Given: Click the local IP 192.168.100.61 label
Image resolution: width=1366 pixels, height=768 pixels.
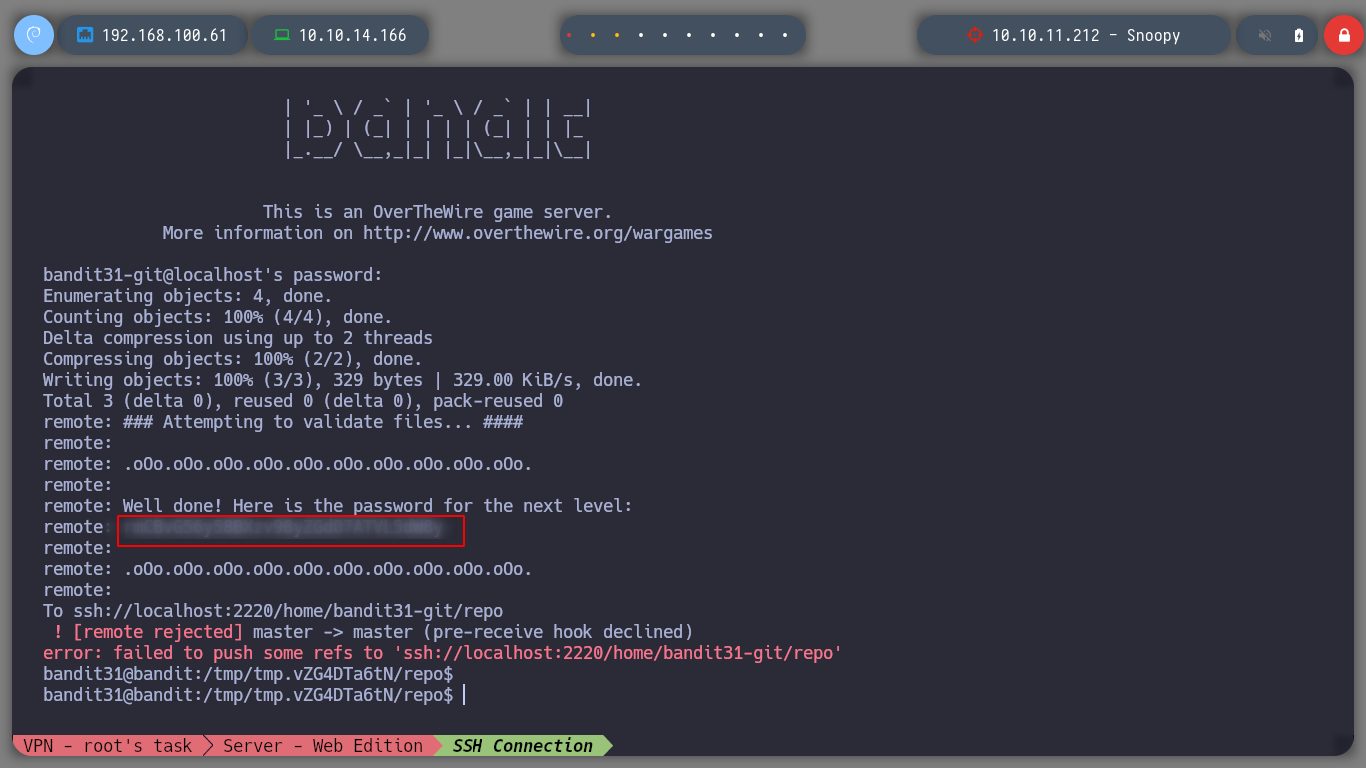Looking at the screenshot, I should pos(164,35).
